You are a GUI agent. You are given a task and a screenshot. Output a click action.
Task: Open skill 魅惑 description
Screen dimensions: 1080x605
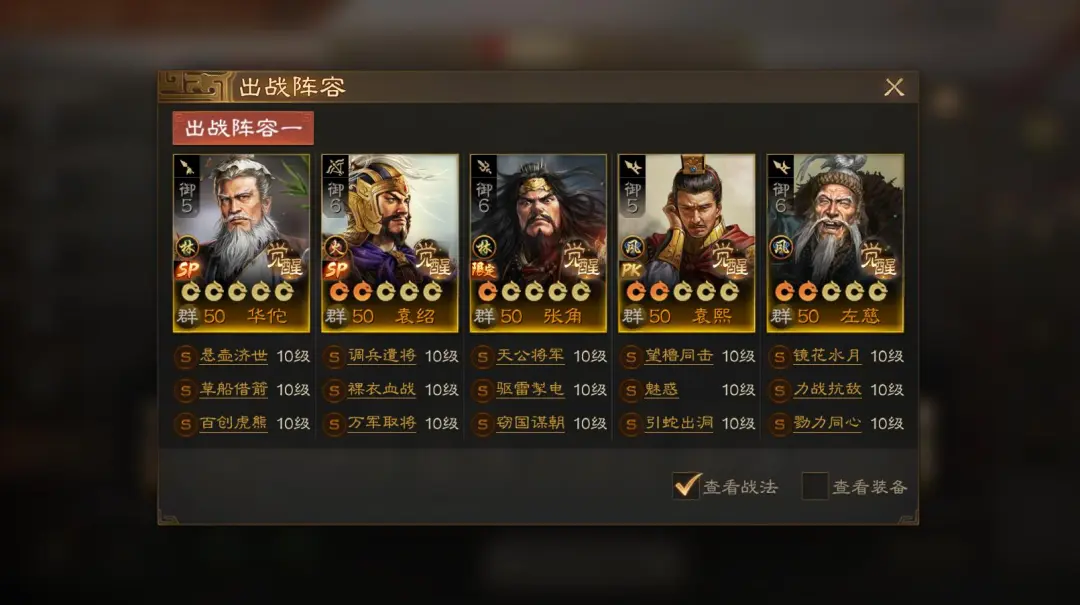pyautogui.click(x=661, y=389)
